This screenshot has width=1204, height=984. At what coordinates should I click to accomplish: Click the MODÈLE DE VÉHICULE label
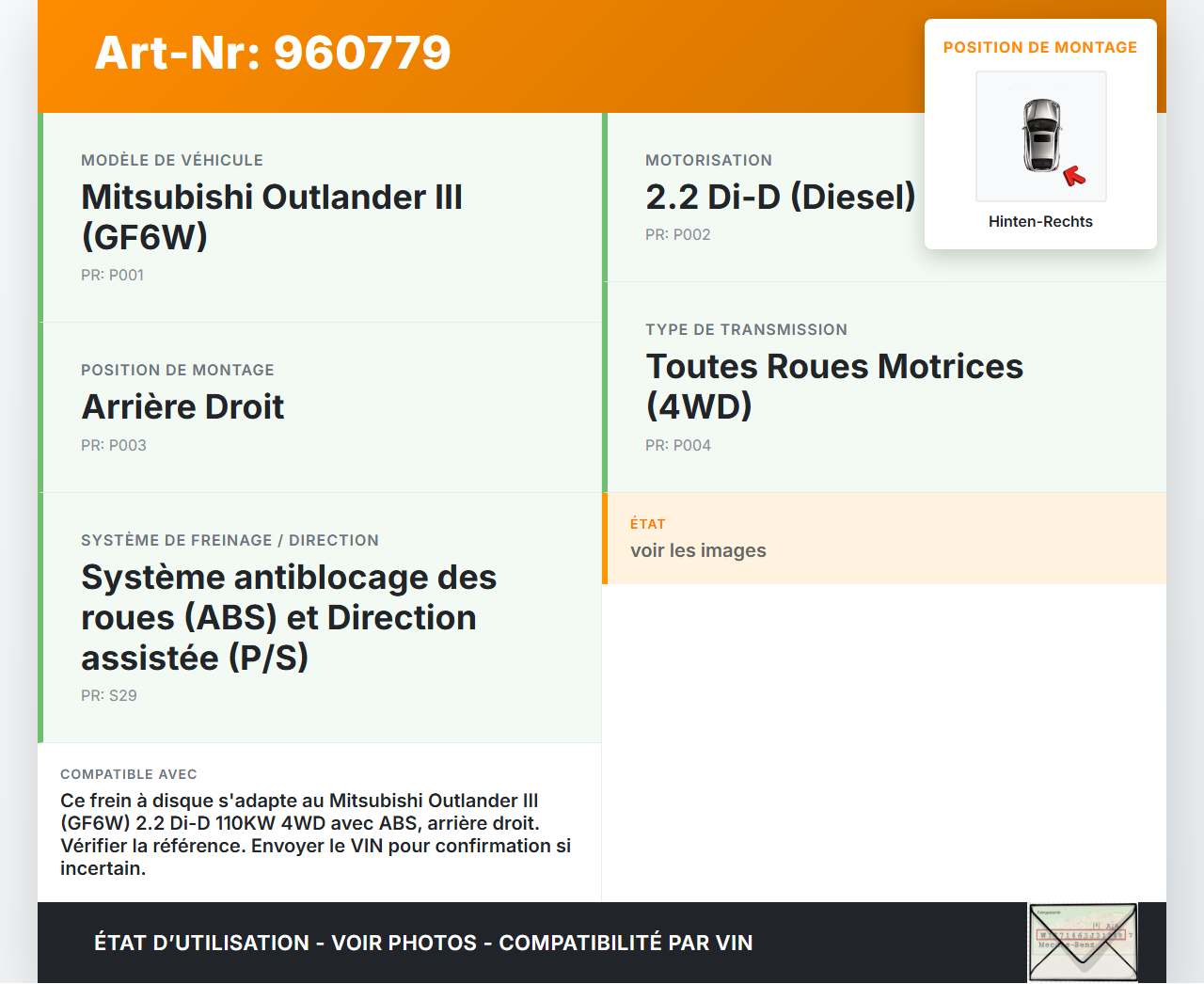click(172, 161)
